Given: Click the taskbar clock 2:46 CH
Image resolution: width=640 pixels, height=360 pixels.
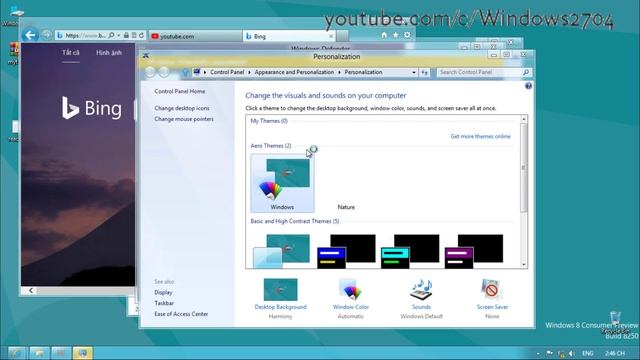Looking at the screenshot, I should pyautogui.click(x=615, y=353).
